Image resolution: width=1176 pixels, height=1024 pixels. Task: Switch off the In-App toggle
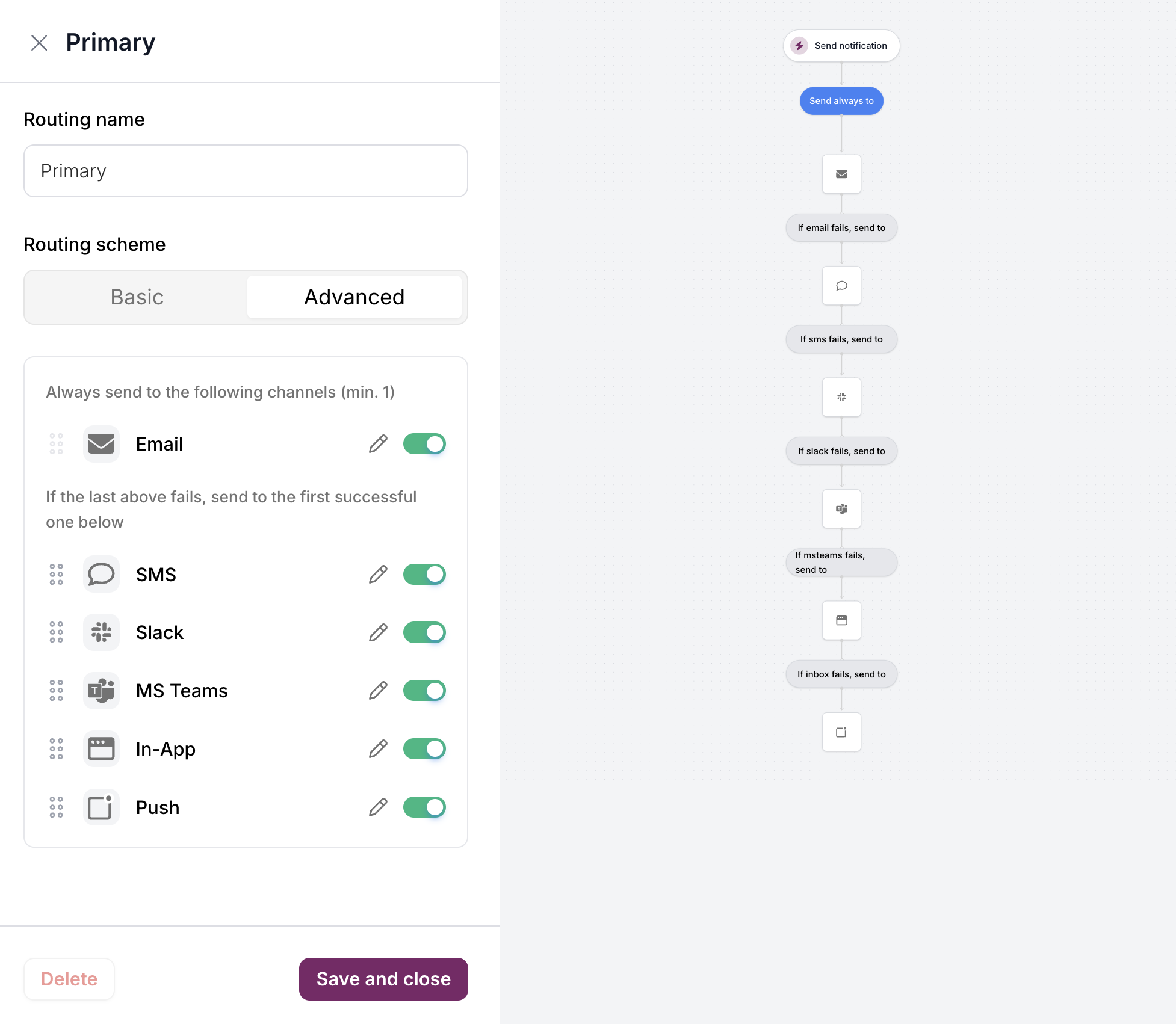(424, 749)
